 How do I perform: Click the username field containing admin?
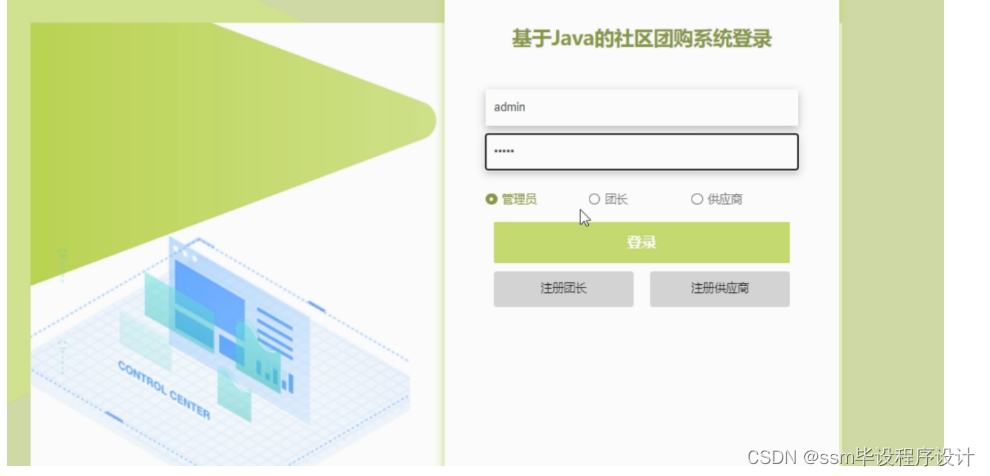coord(641,107)
